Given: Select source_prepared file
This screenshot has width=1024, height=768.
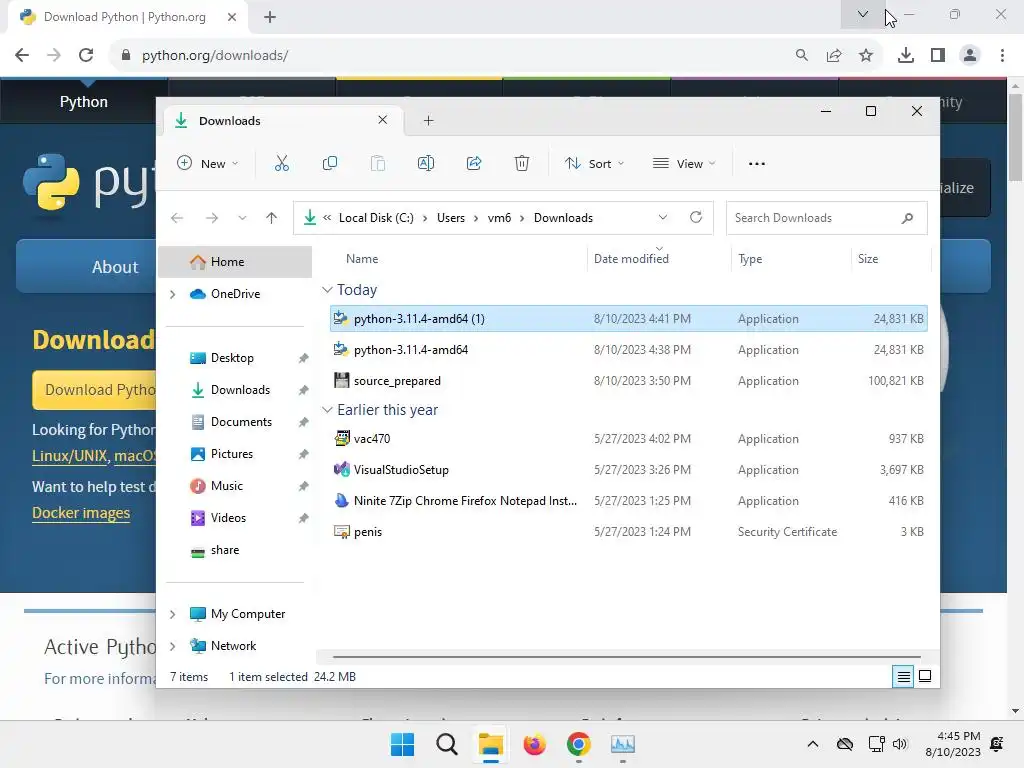Looking at the screenshot, I should 628,381.
